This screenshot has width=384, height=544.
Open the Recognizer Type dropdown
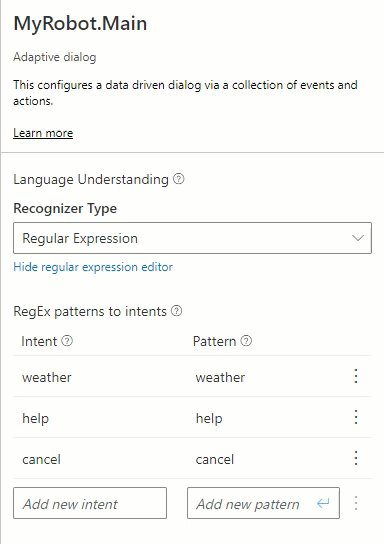point(192,238)
